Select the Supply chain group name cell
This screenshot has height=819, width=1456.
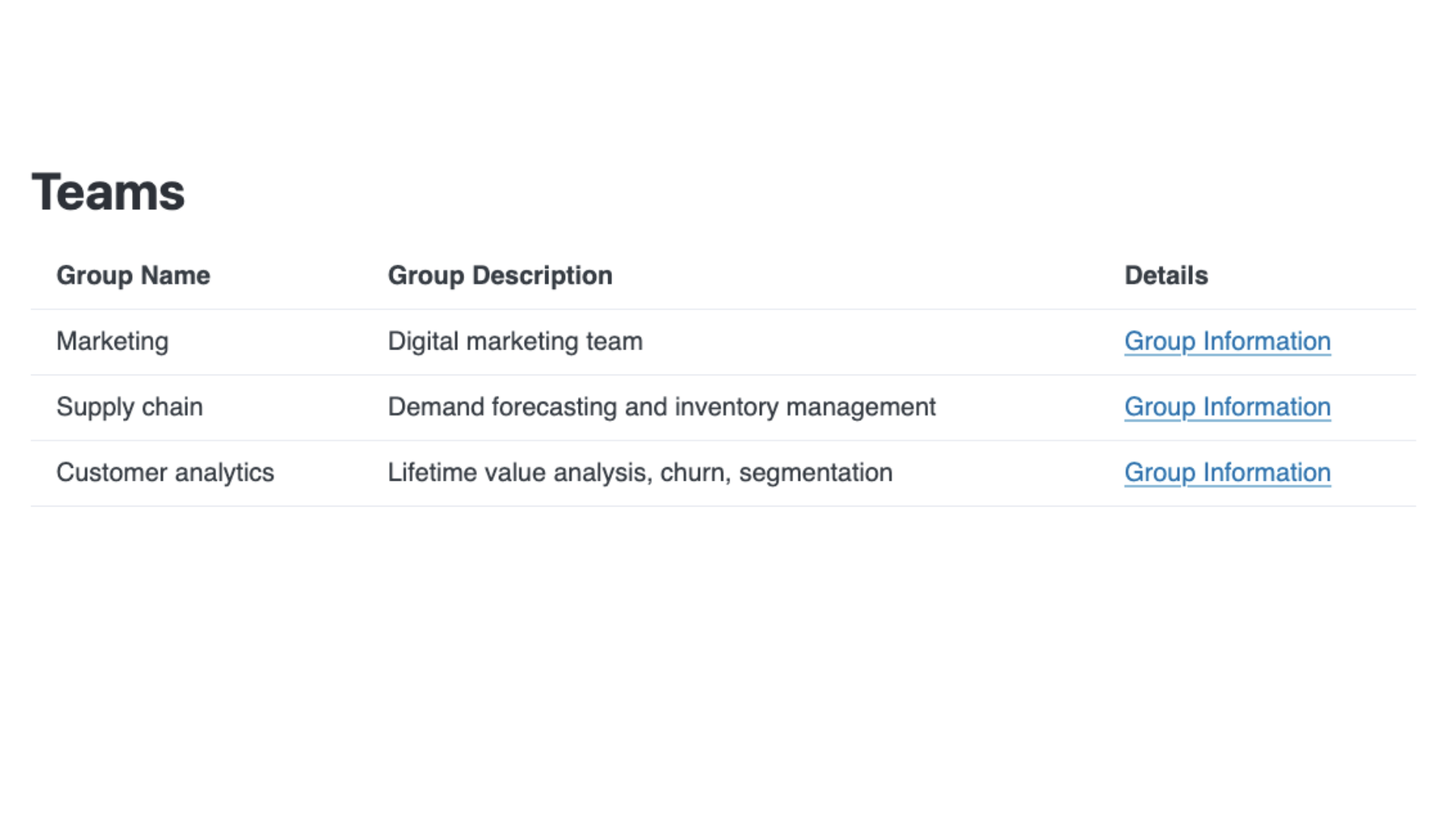point(130,407)
